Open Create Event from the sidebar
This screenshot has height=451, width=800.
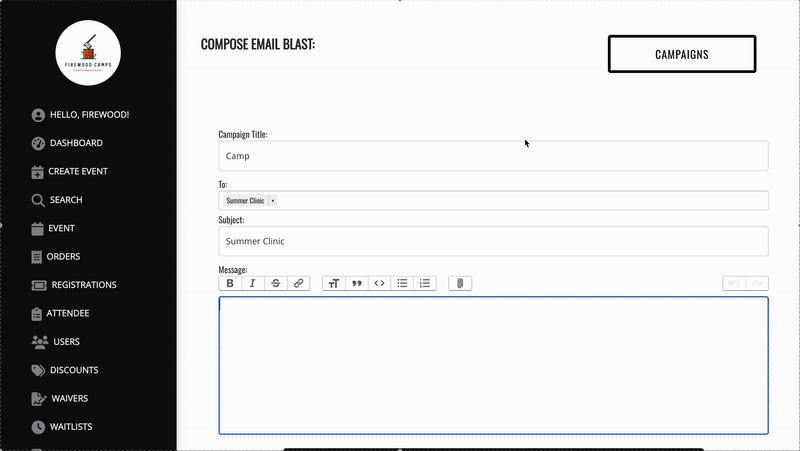pos(78,171)
